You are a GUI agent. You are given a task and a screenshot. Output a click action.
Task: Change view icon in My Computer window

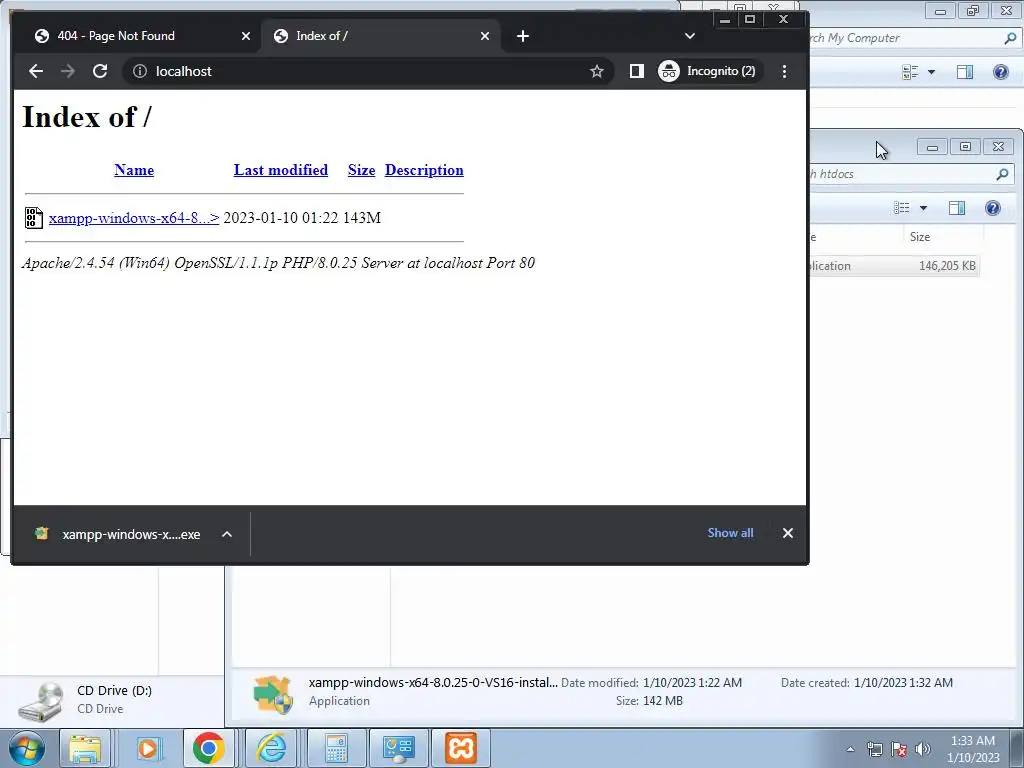pos(910,72)
